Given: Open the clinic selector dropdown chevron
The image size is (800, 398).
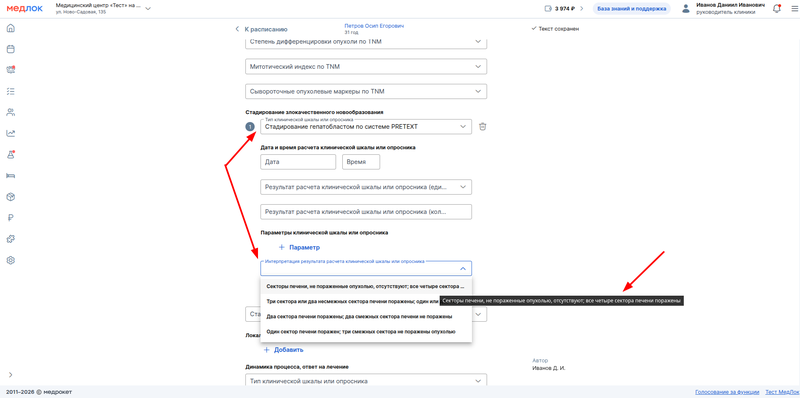Looking at the screenshot, I should coord(148,9).
